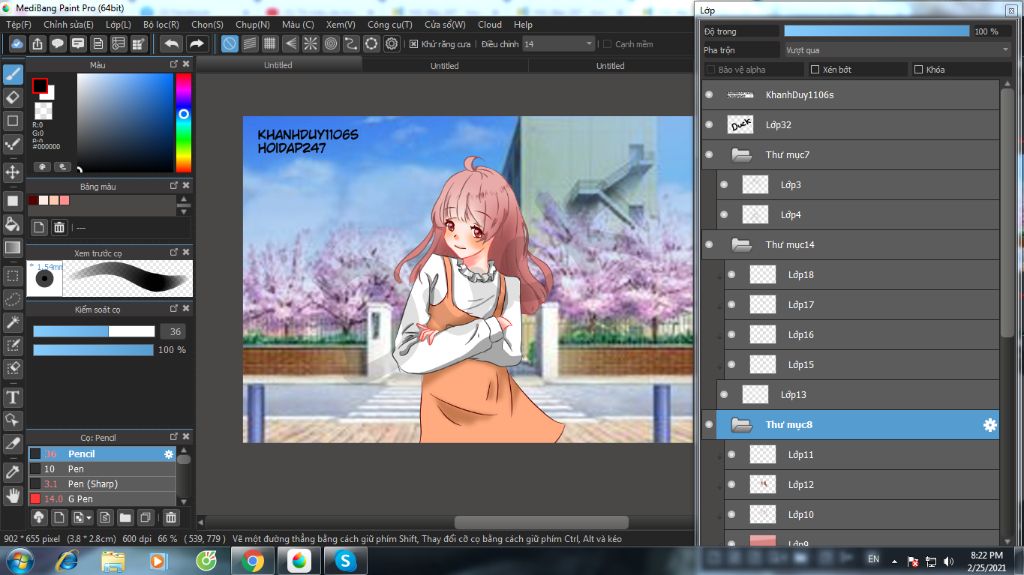Click the hue color strip
The image size is (1024, 575).
tap(184, 122)
